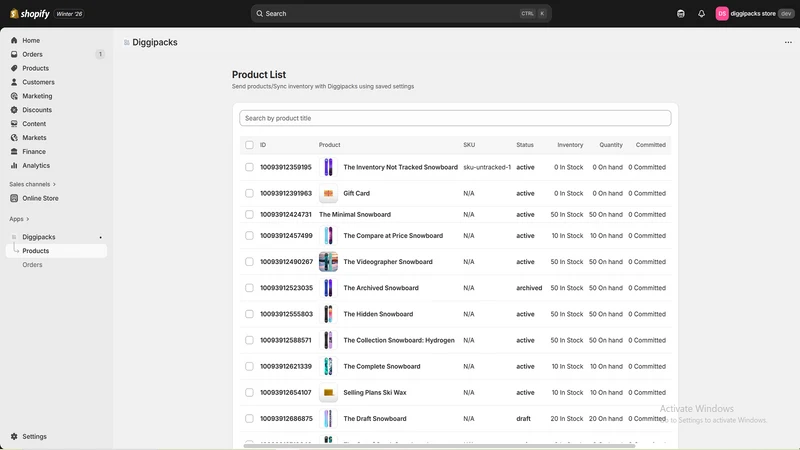Viewport: 800px width, 450px height.
Task: Open the Online Store channel
Action: coord(56,198)
